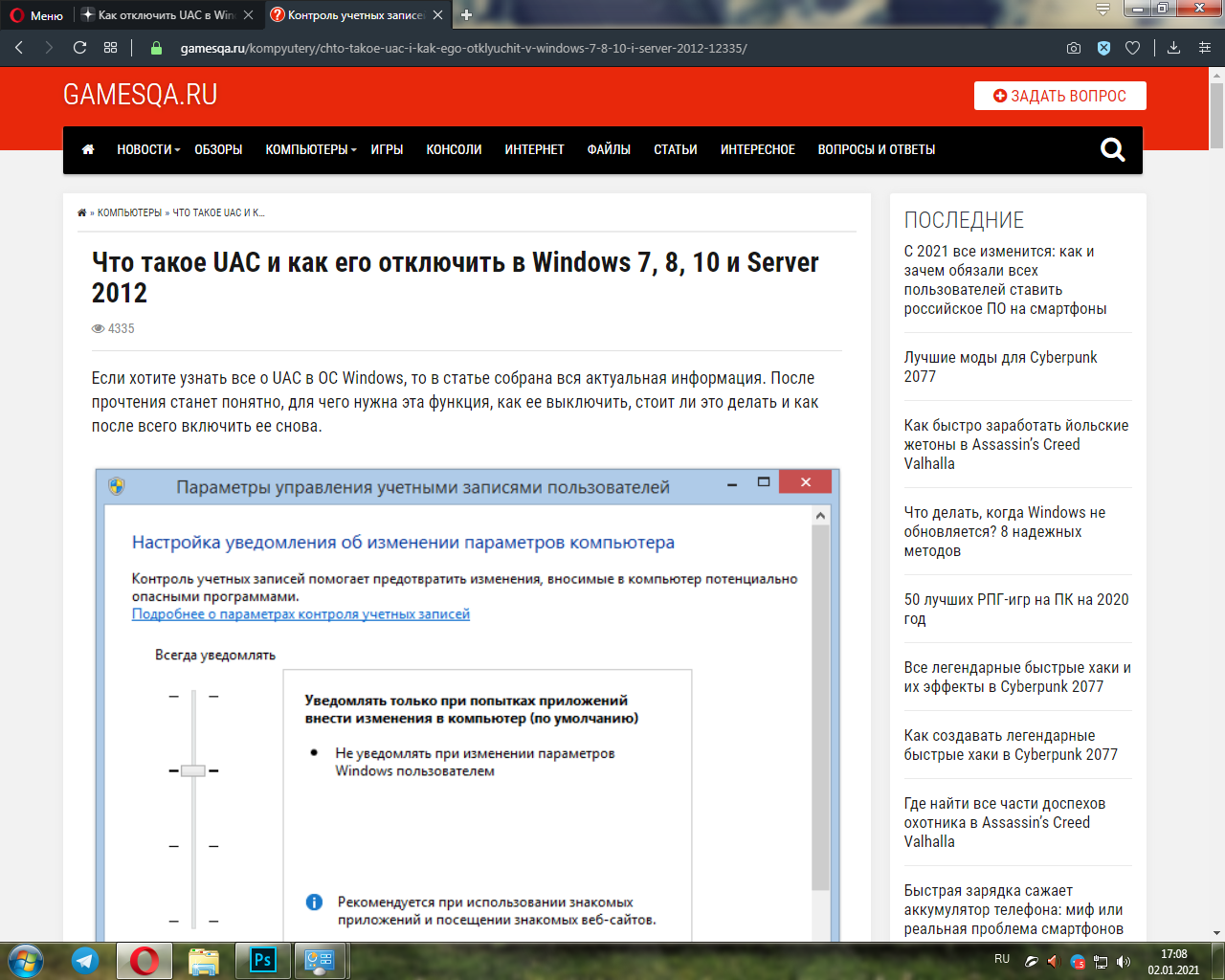The width and height of the screenshot is (1225, 980).
Task: Take snapshot with camera icon
Action: tap(1074, 48)
